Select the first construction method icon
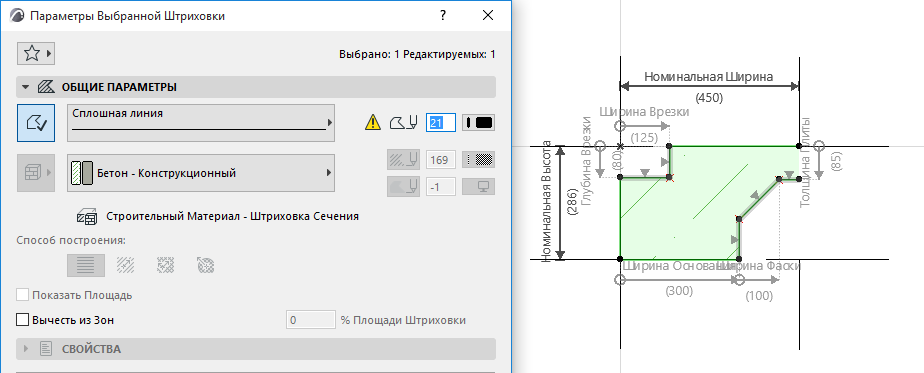The height and width of the screenshot is (373, 924). 86,265
